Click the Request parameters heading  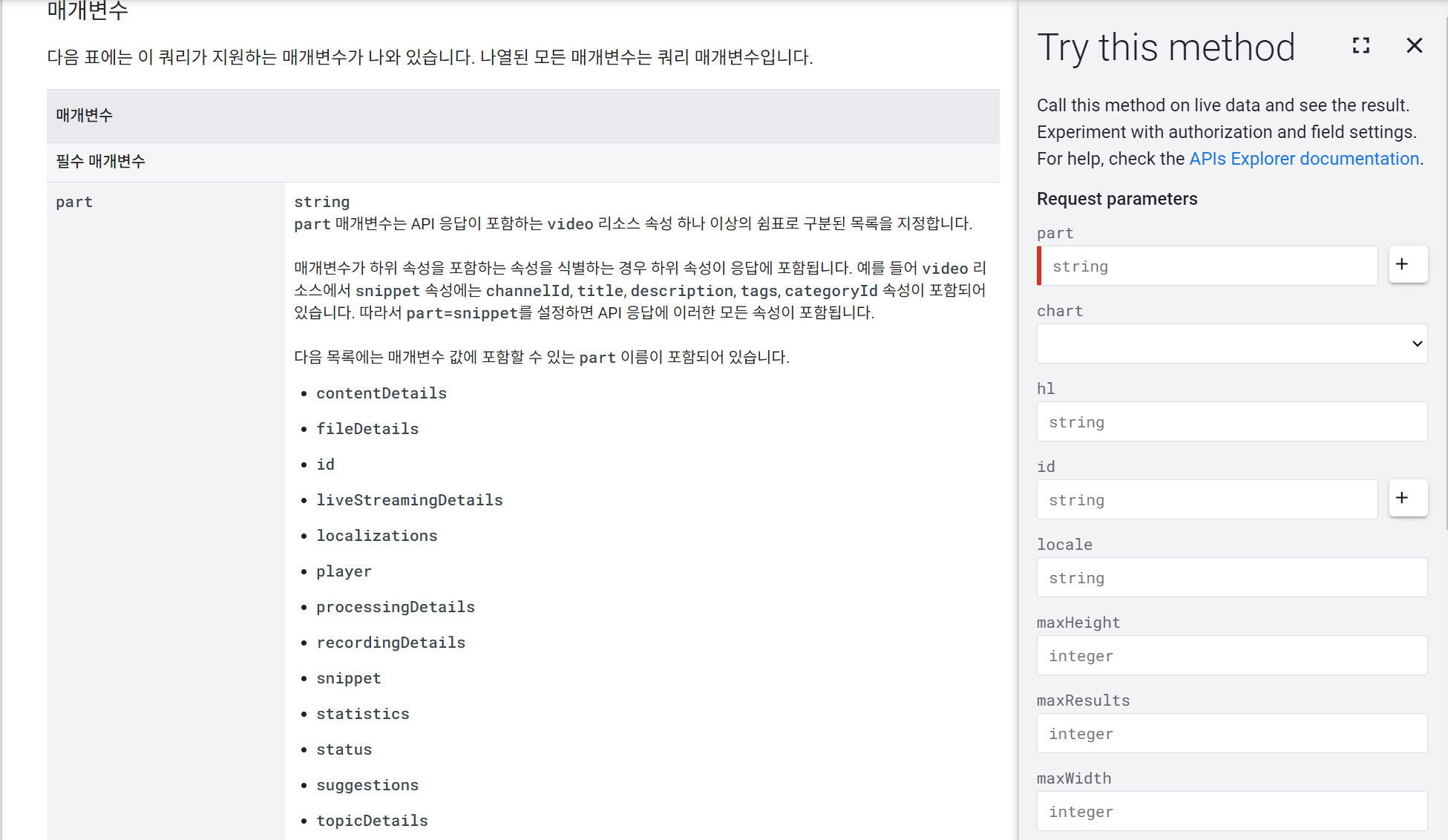[1116, 199]
